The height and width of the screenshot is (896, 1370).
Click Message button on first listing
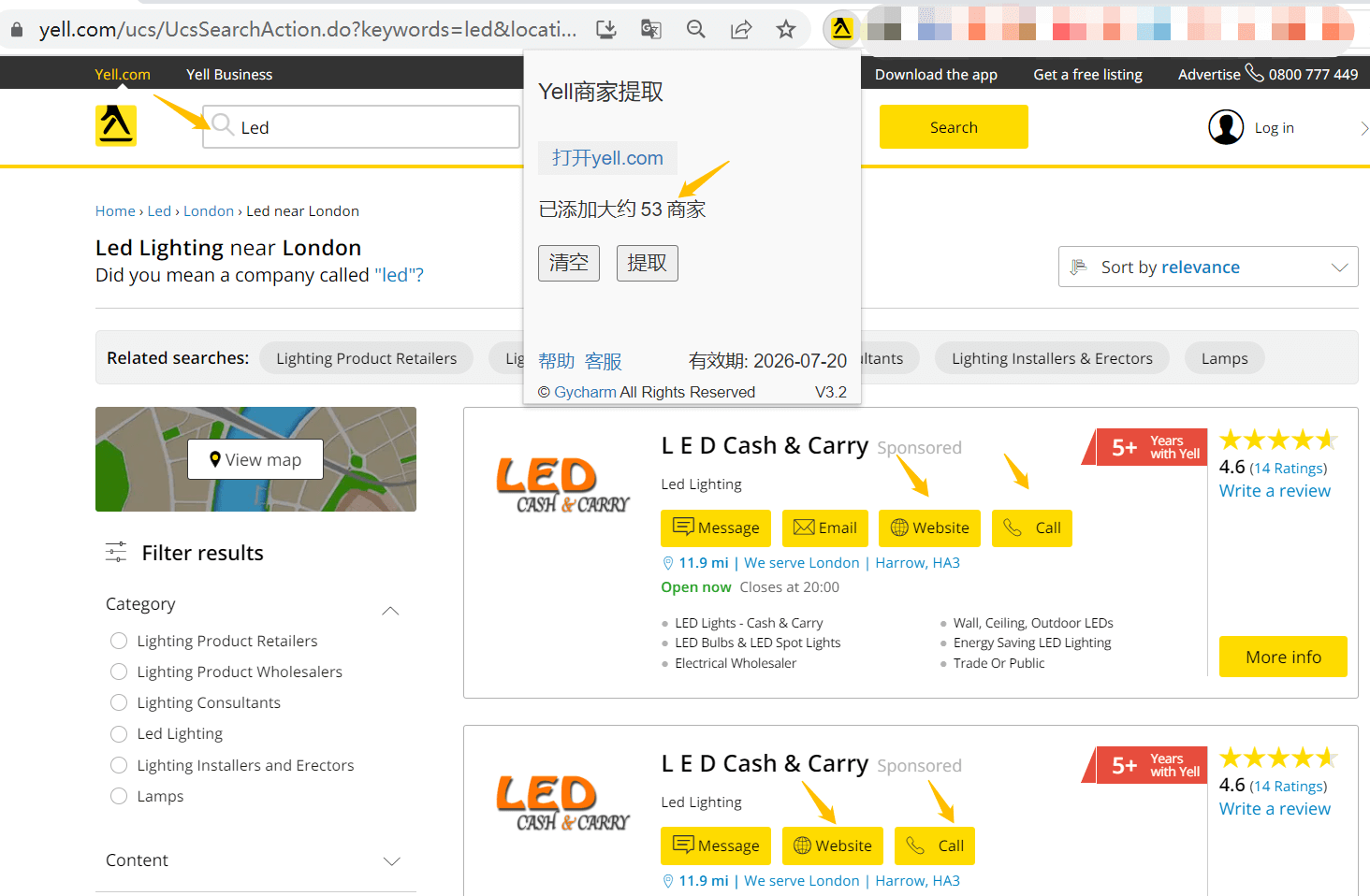click(x=716, y=527)
